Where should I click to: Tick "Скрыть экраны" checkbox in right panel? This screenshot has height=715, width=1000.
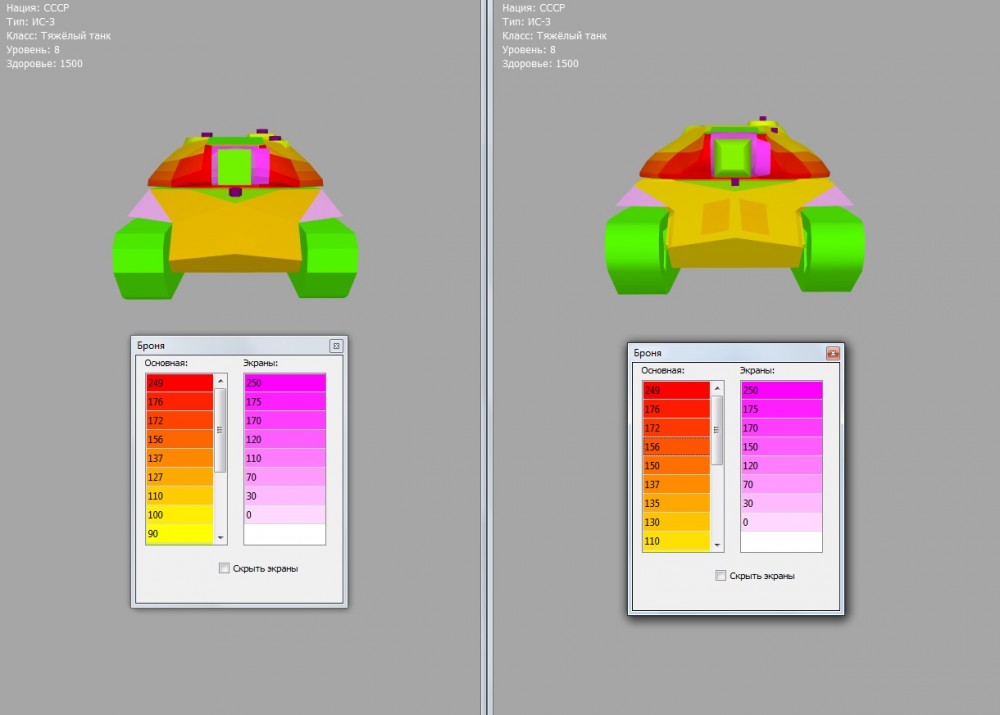tap(721, 576)
